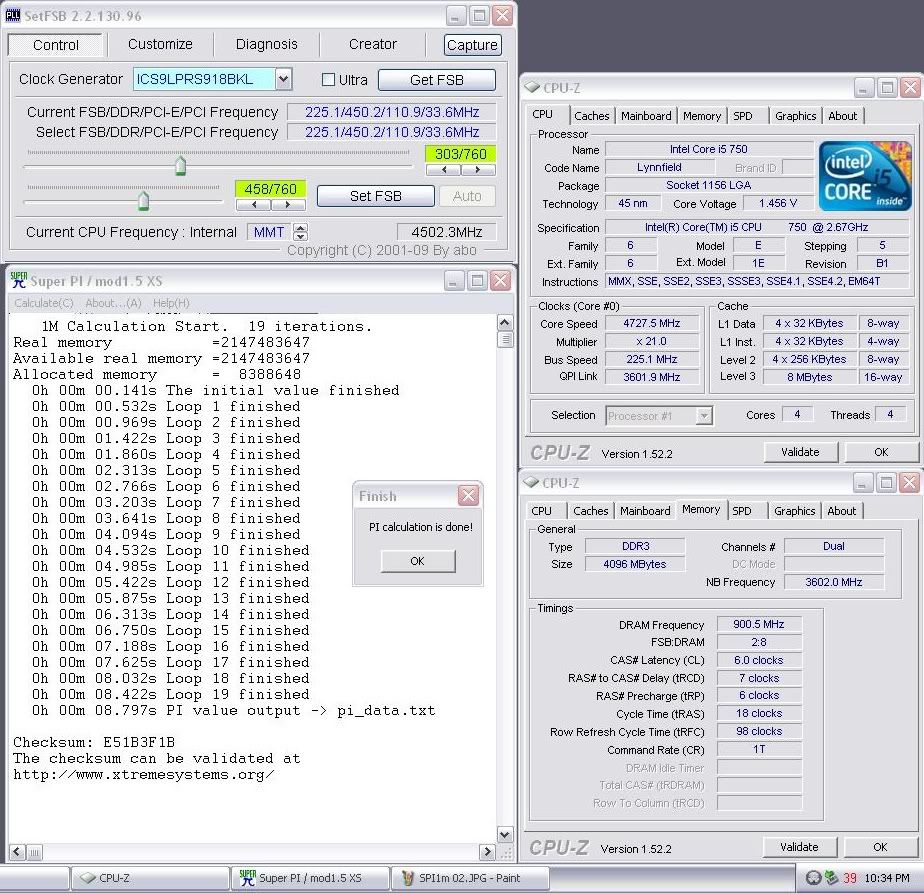The width and height of the screenshot is (924, 893).
Task: Open the Memory tab in upper CPU-Z window
Action: [702, 116]
